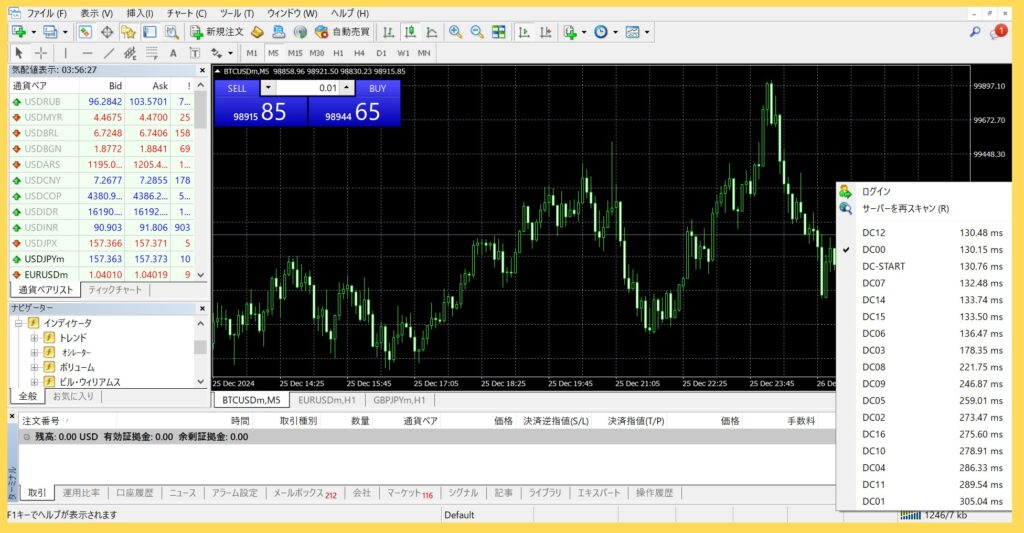This screenshot has height=533, width=1024.
Task: Click the zoom out magnifier icon
Action: pos(477,32)
